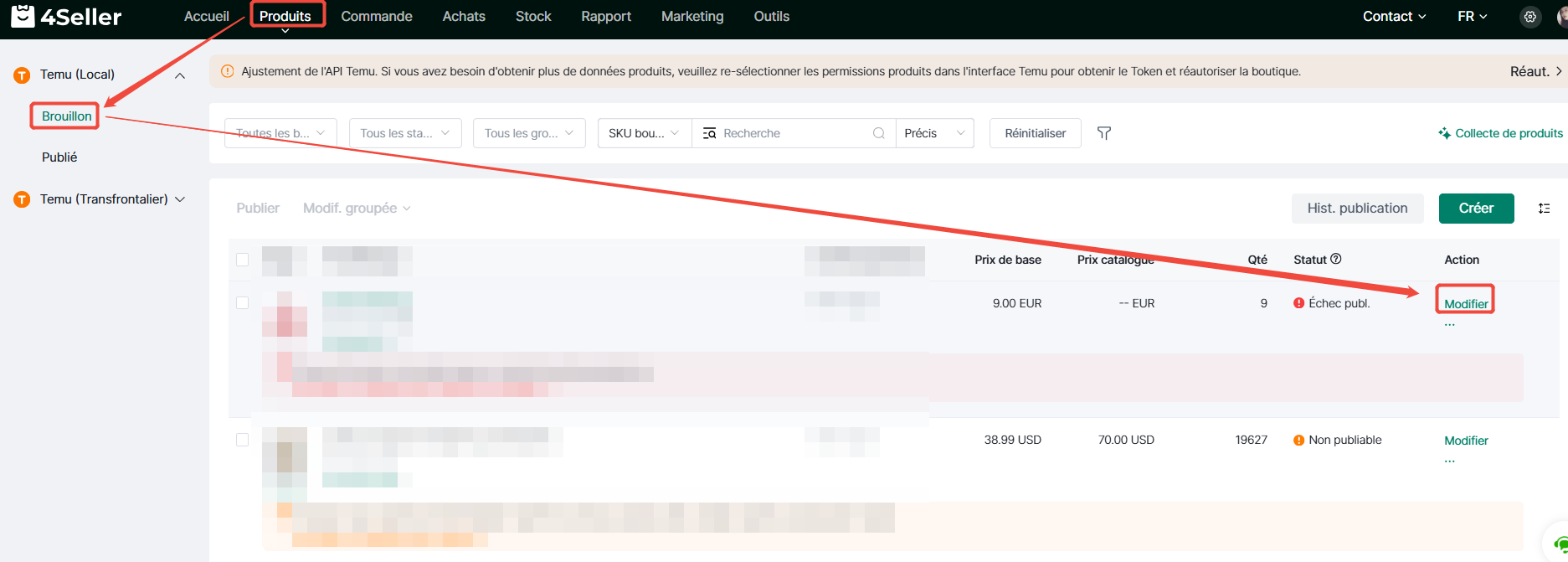The width and height of the screenshot is (1568, 562).
Task: Click the Échec publ. red status icon
Action: pyautogui.click(x=1299, y=303)
